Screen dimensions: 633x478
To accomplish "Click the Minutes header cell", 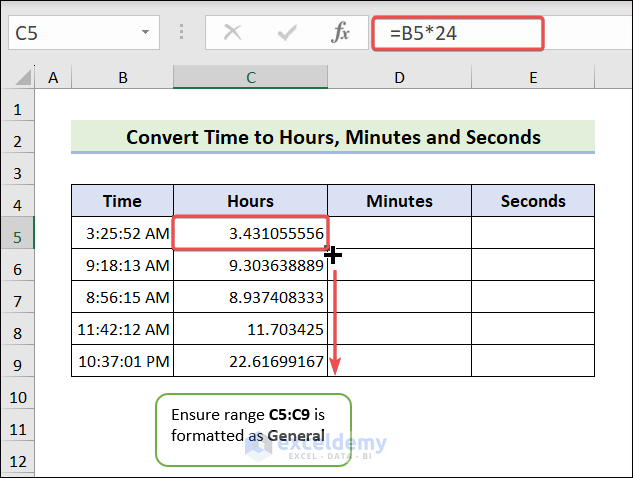I will pos(399,201).
